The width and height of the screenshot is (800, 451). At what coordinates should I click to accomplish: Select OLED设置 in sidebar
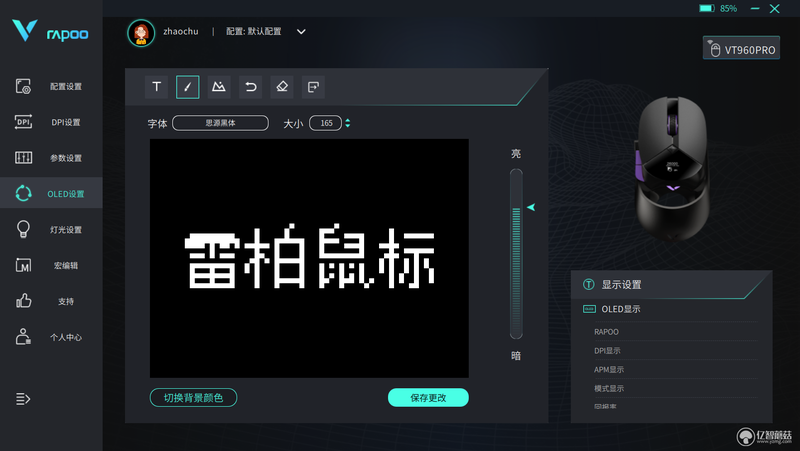[x=51, y=193]
